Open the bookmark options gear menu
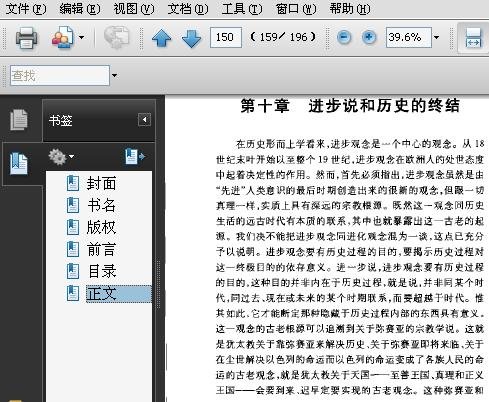489x402 pixels. click(61, 157)
